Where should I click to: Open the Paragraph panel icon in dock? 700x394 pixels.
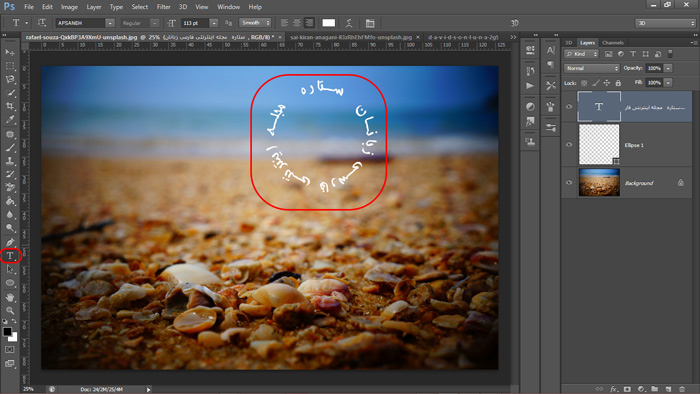(x=550, y=65)
